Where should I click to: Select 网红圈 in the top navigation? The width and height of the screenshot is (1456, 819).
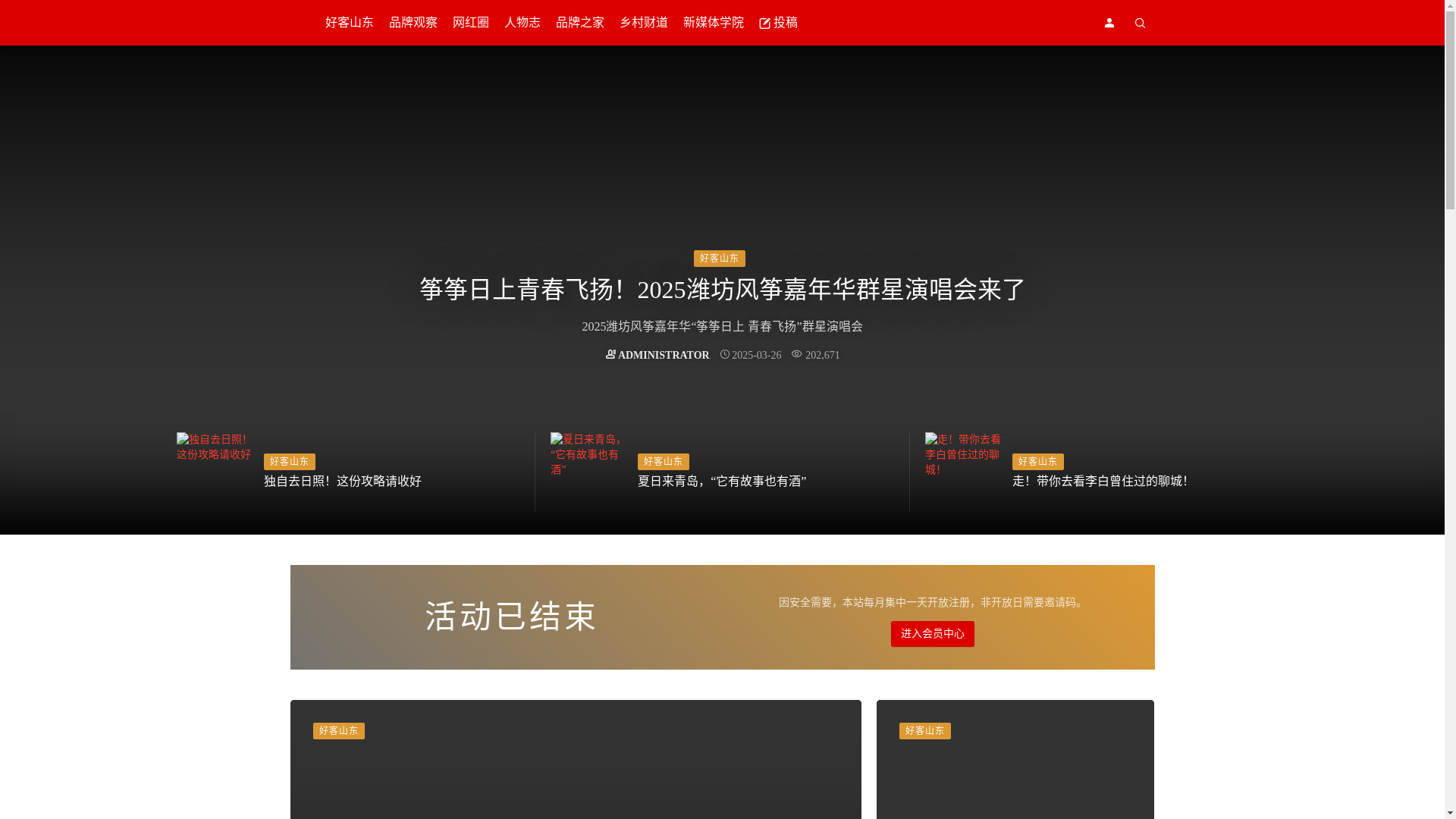pyautogui.click(x=470, y=23)
